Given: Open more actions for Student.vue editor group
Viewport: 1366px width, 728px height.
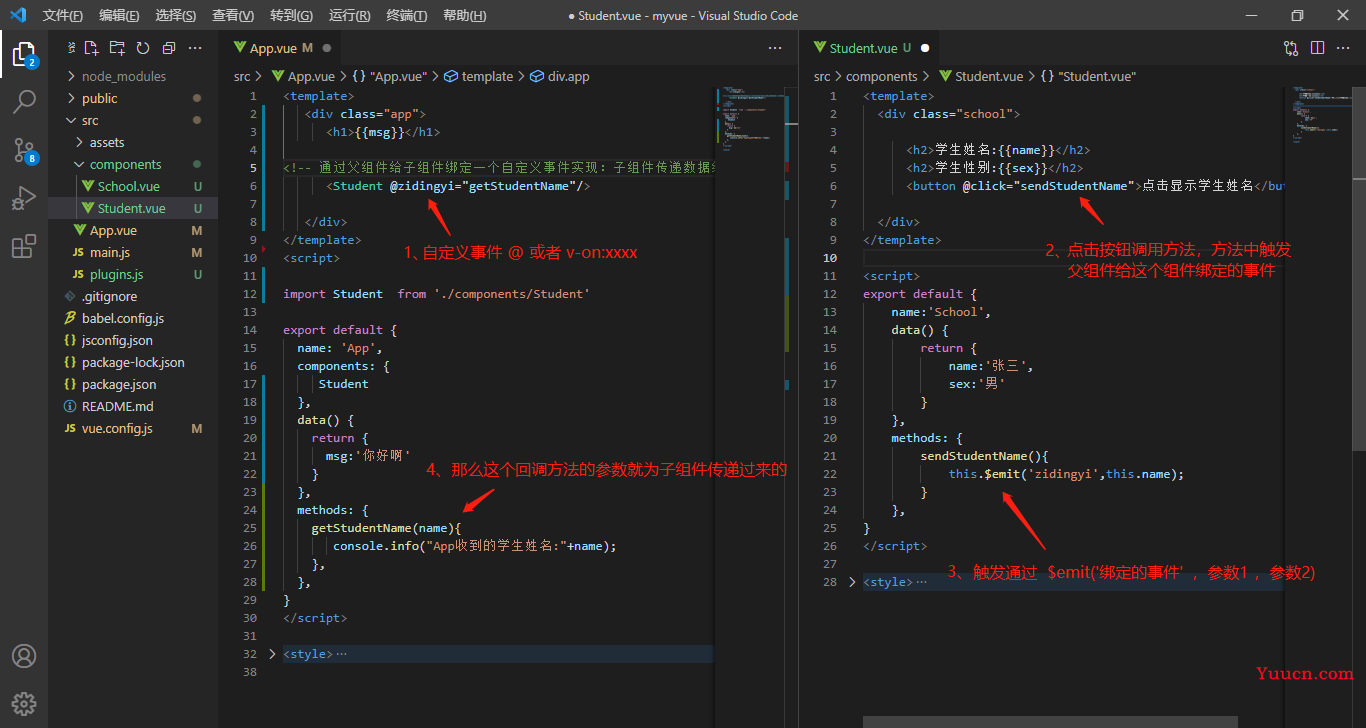Looking at the screenshot, I should click(x=1344, y=48).
